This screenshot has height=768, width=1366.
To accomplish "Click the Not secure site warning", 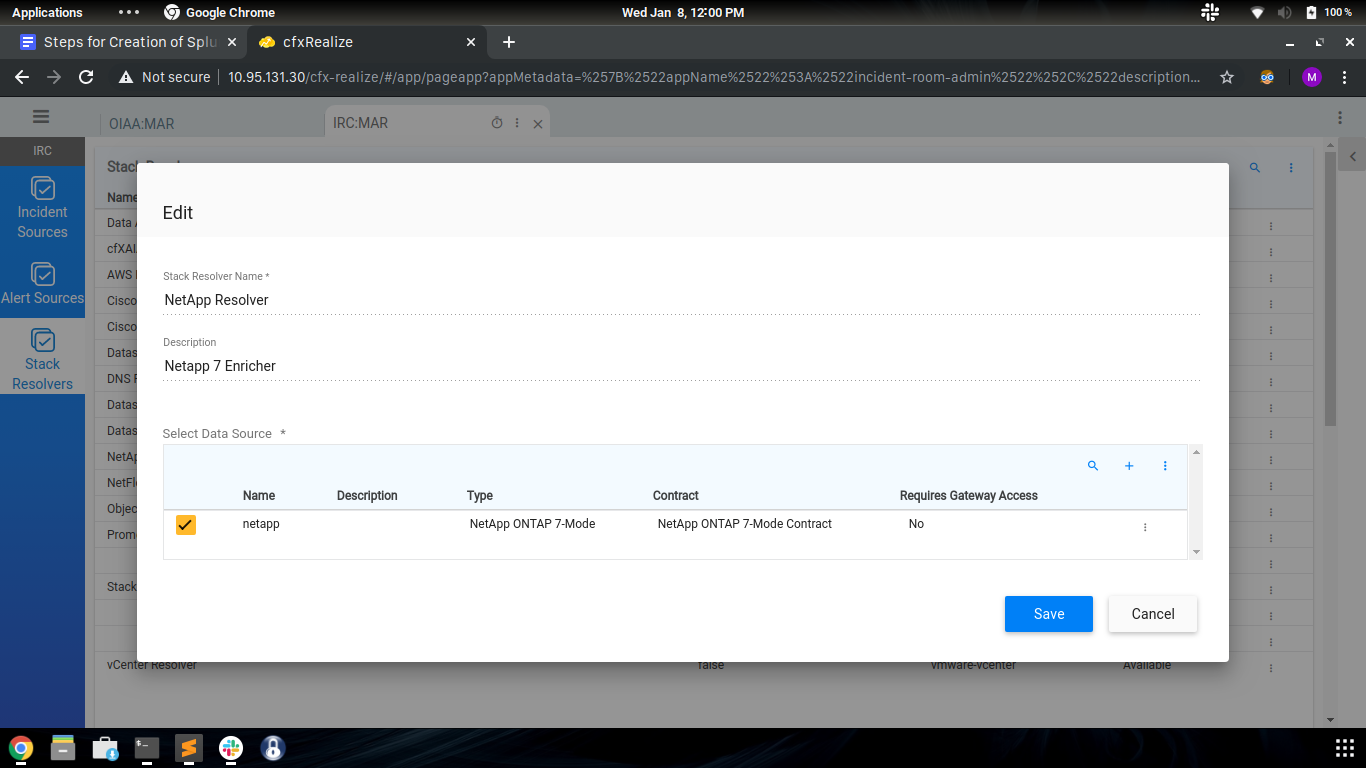I will point(165,77).
